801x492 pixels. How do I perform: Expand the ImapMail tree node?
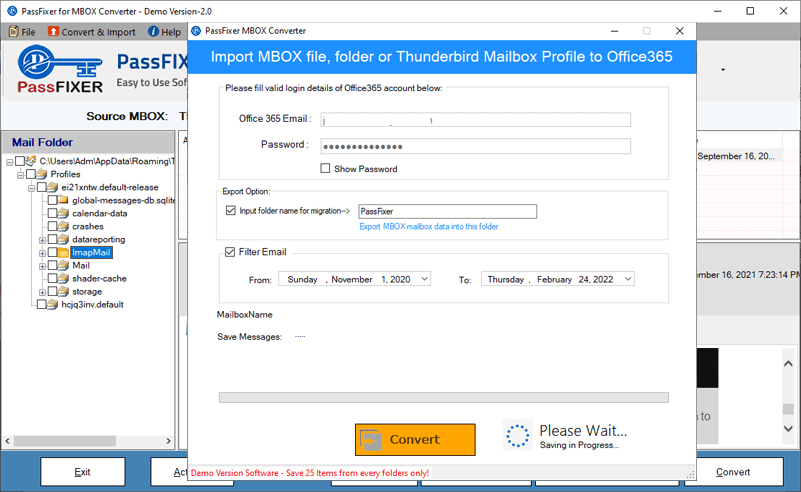[x=42, y=253]
